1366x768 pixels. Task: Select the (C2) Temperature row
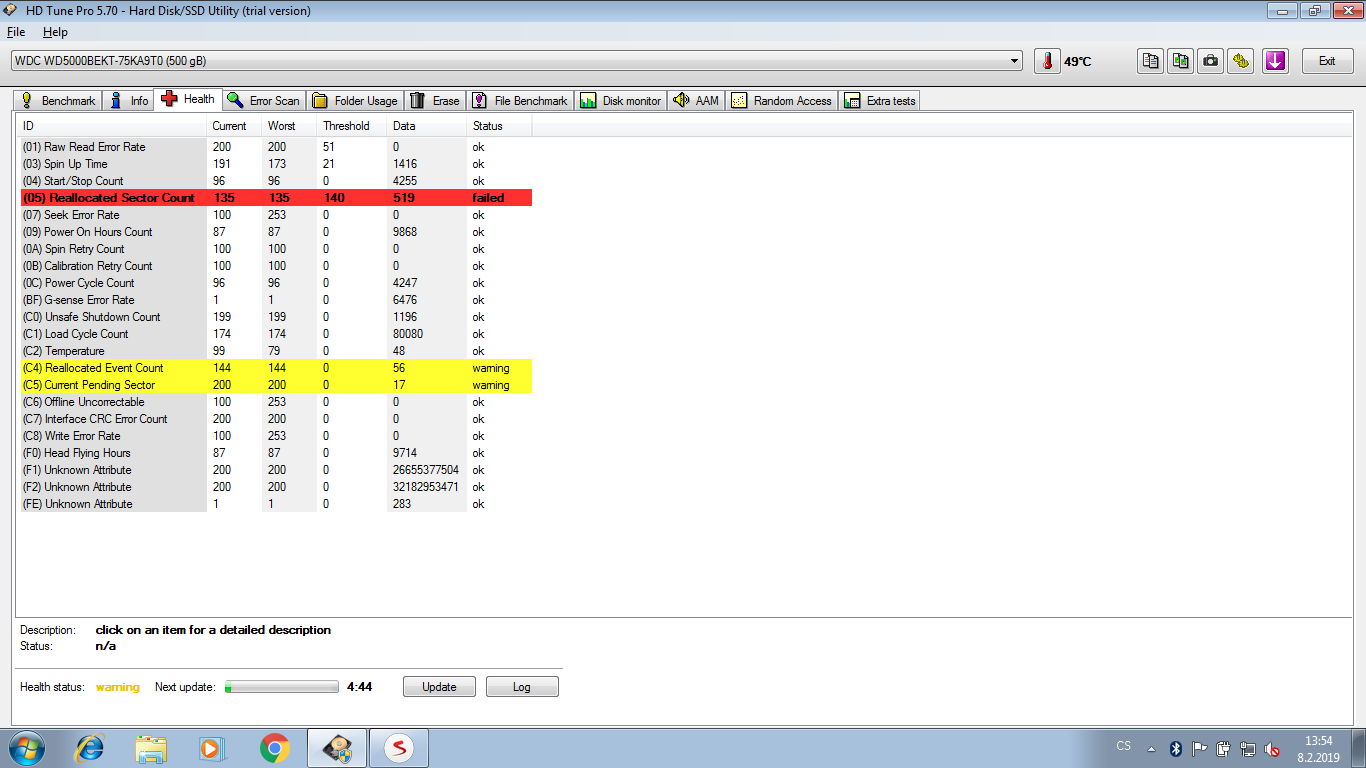click(274, 351)
